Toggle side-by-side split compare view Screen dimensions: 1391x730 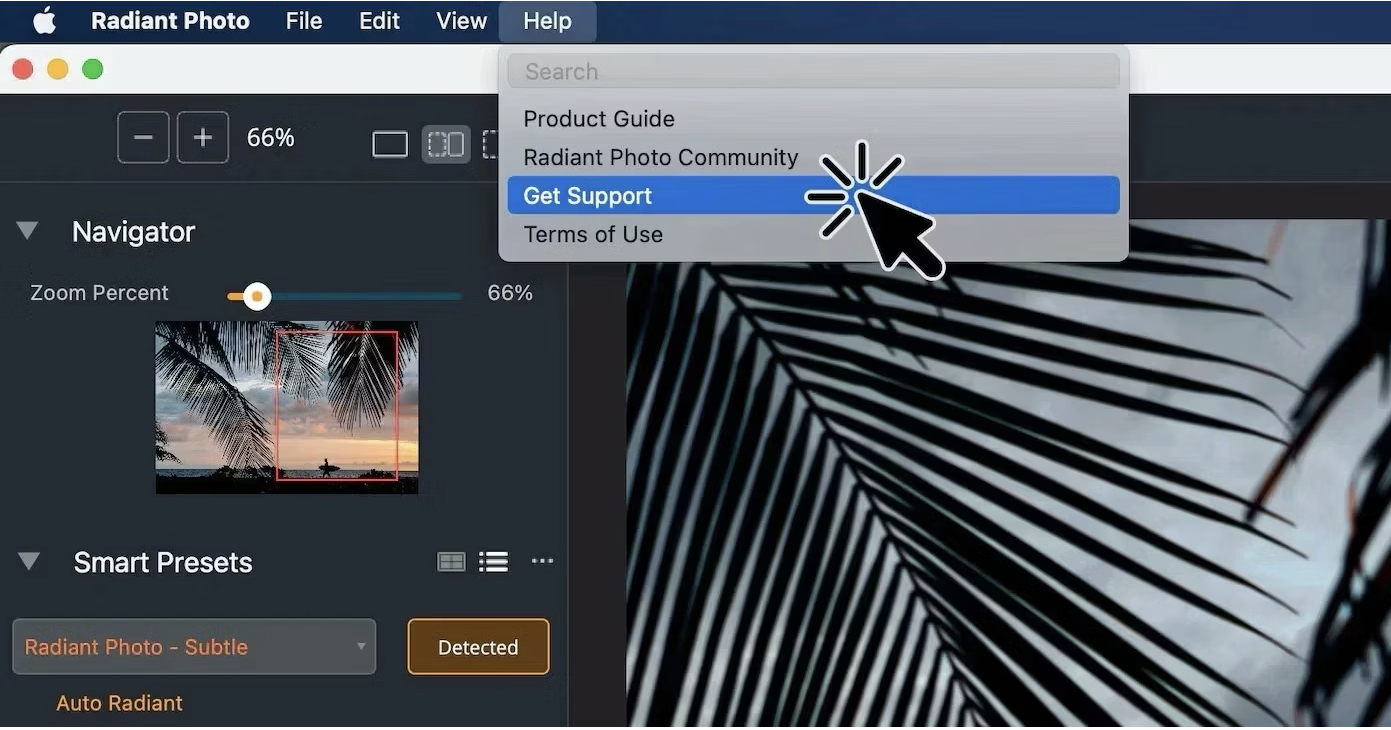click(x=446, y=145)
